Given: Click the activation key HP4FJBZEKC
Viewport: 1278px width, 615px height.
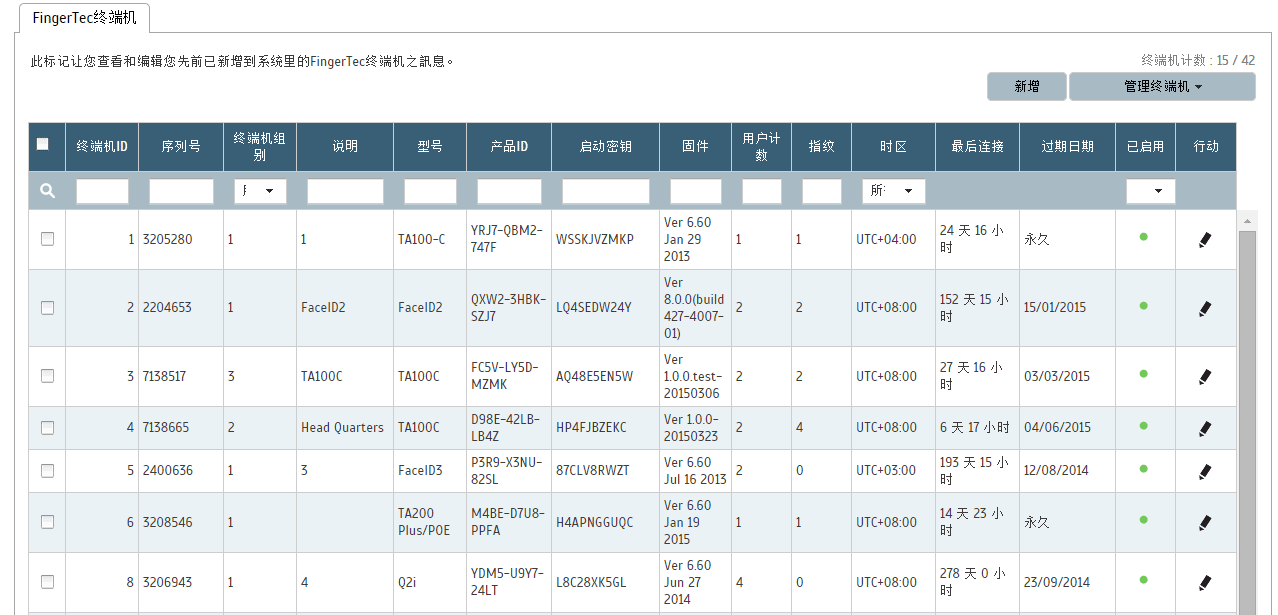Looking at the screenshot, I should [591, 428].
